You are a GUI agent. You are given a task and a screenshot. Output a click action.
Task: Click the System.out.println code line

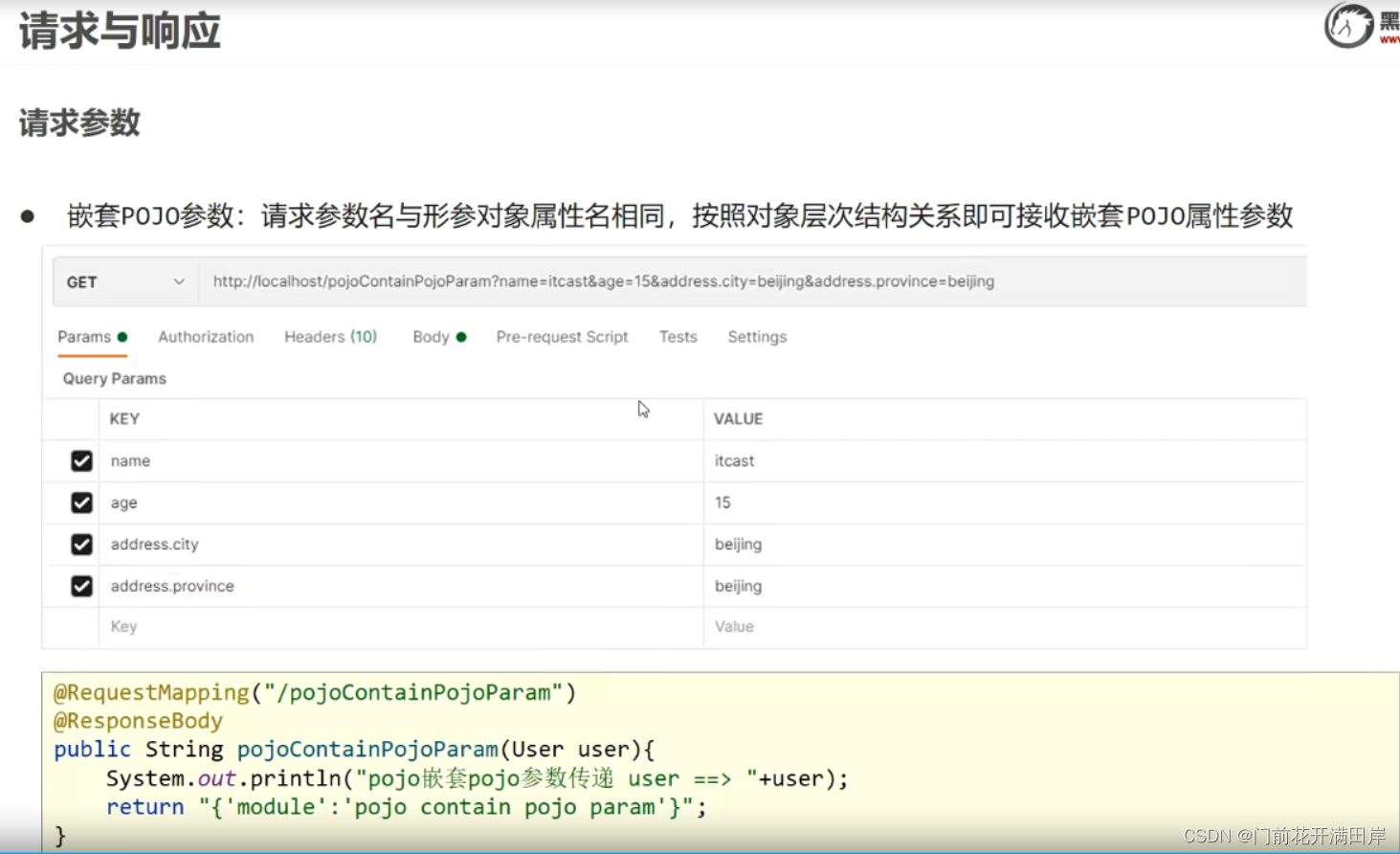[477, 778]
